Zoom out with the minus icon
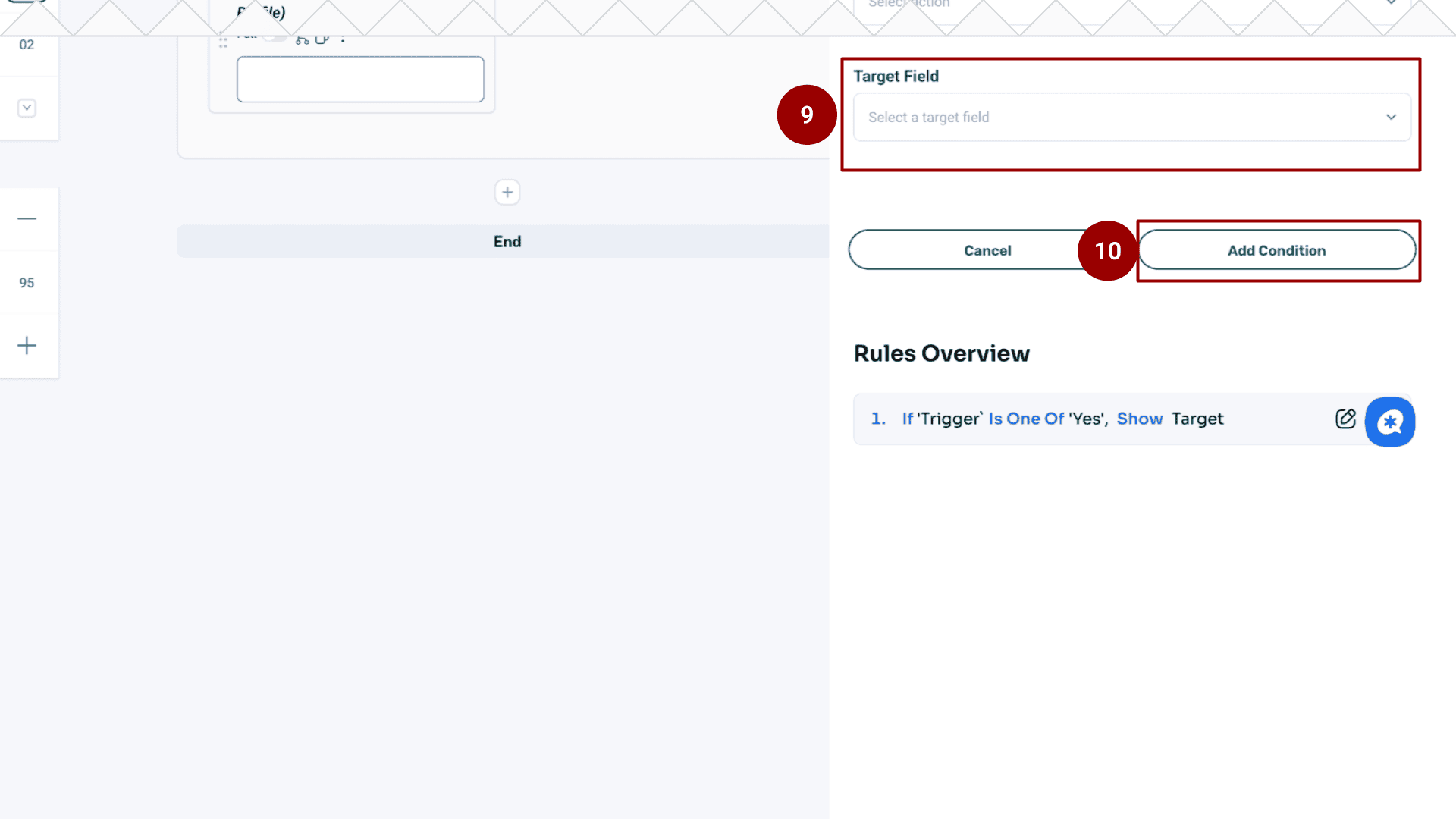Viewport: 1456px width, 819px height. click(27, 218)
